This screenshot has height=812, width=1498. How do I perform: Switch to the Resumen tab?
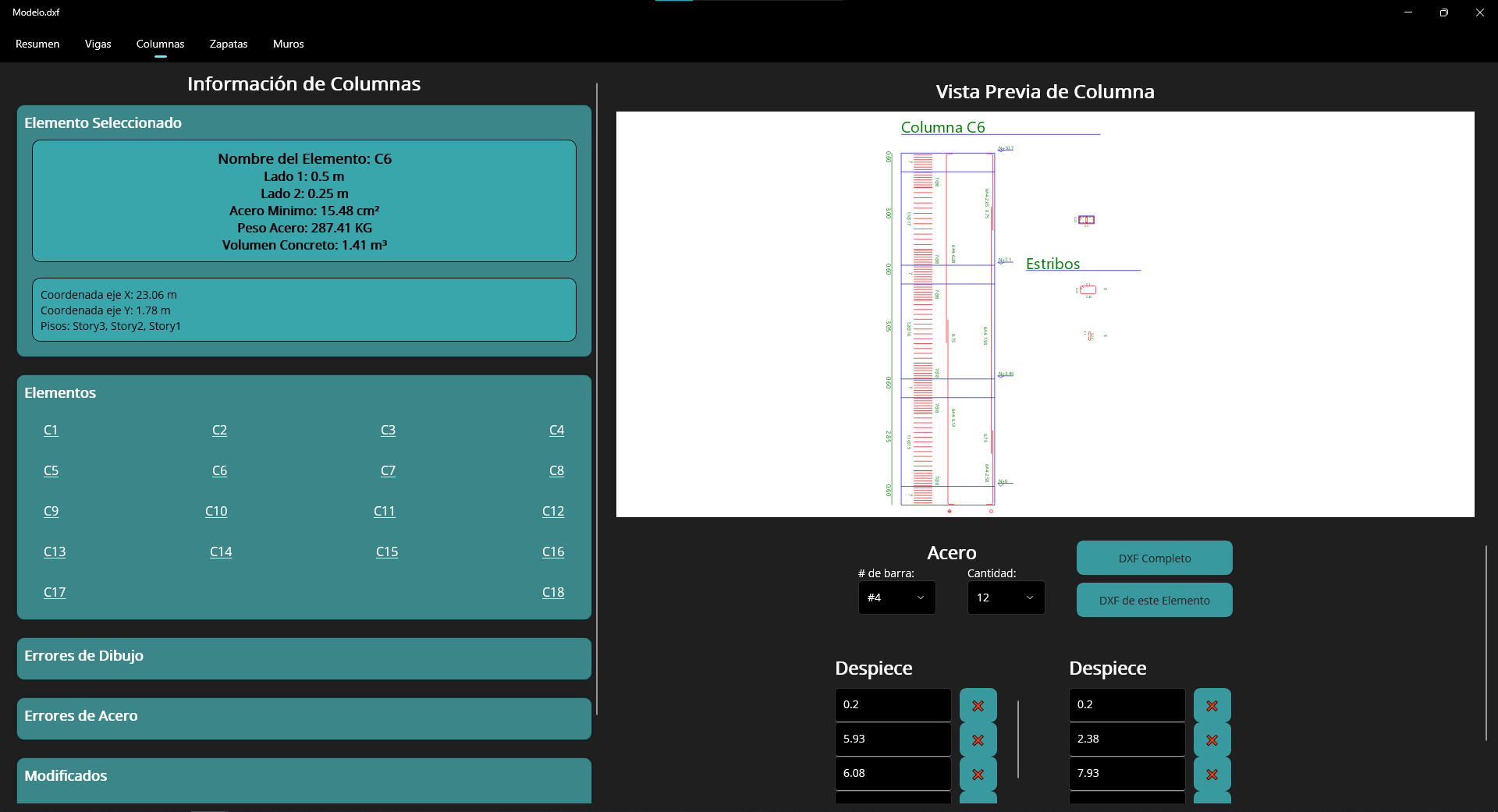[x=37, y=44]
